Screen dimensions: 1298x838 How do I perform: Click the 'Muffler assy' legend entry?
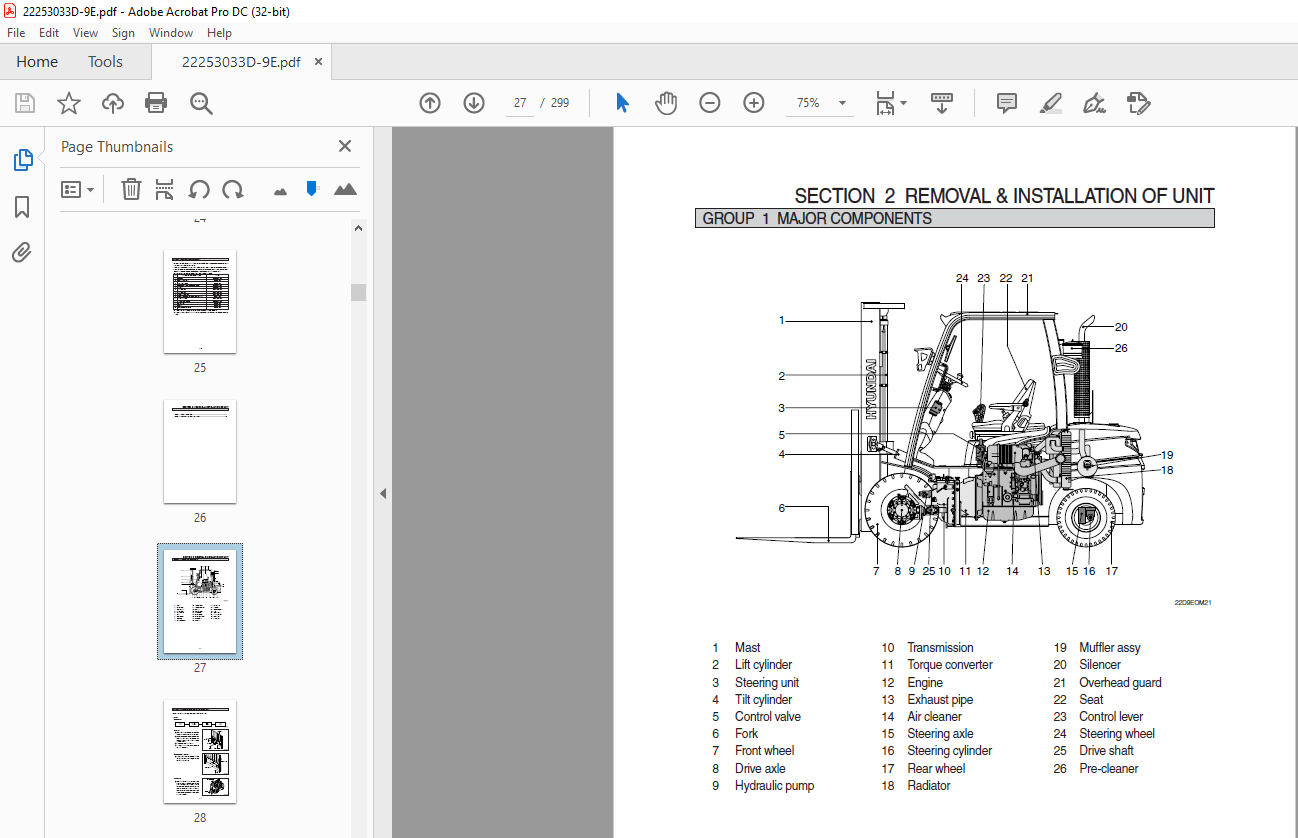click(x=1110, y=648)
